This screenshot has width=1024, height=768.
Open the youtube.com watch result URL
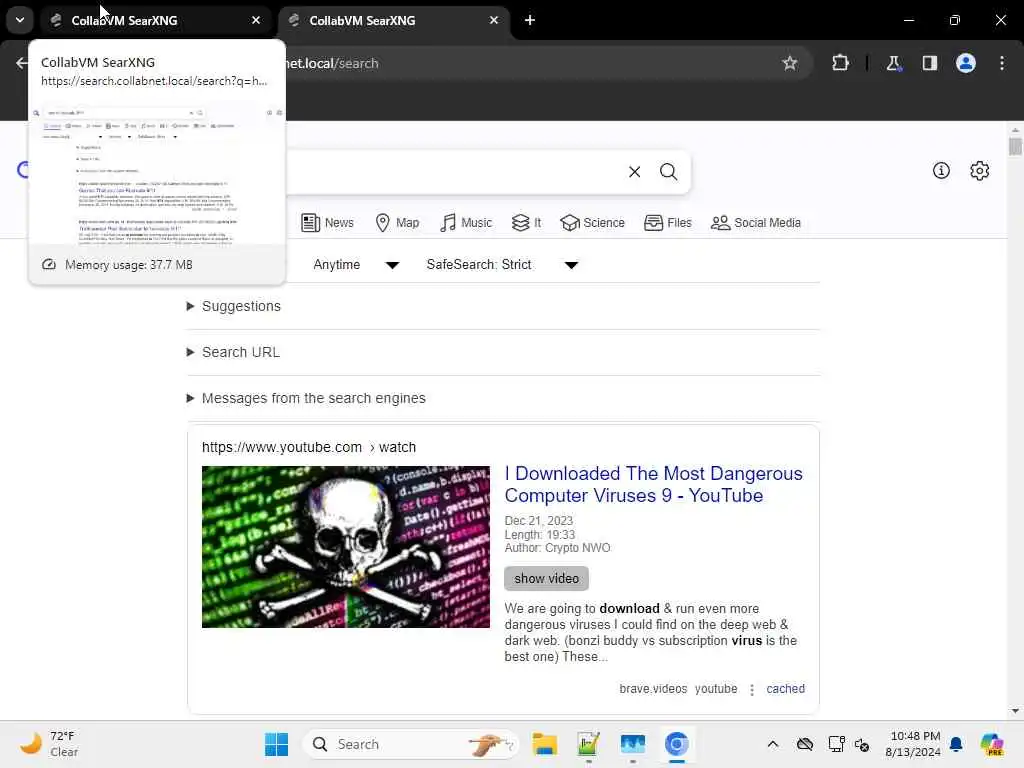click(x=309, y=447)
